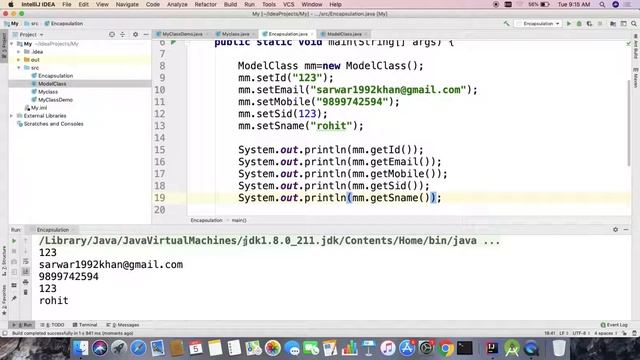Pin the Run tab with pin icon

coord(14,299)
